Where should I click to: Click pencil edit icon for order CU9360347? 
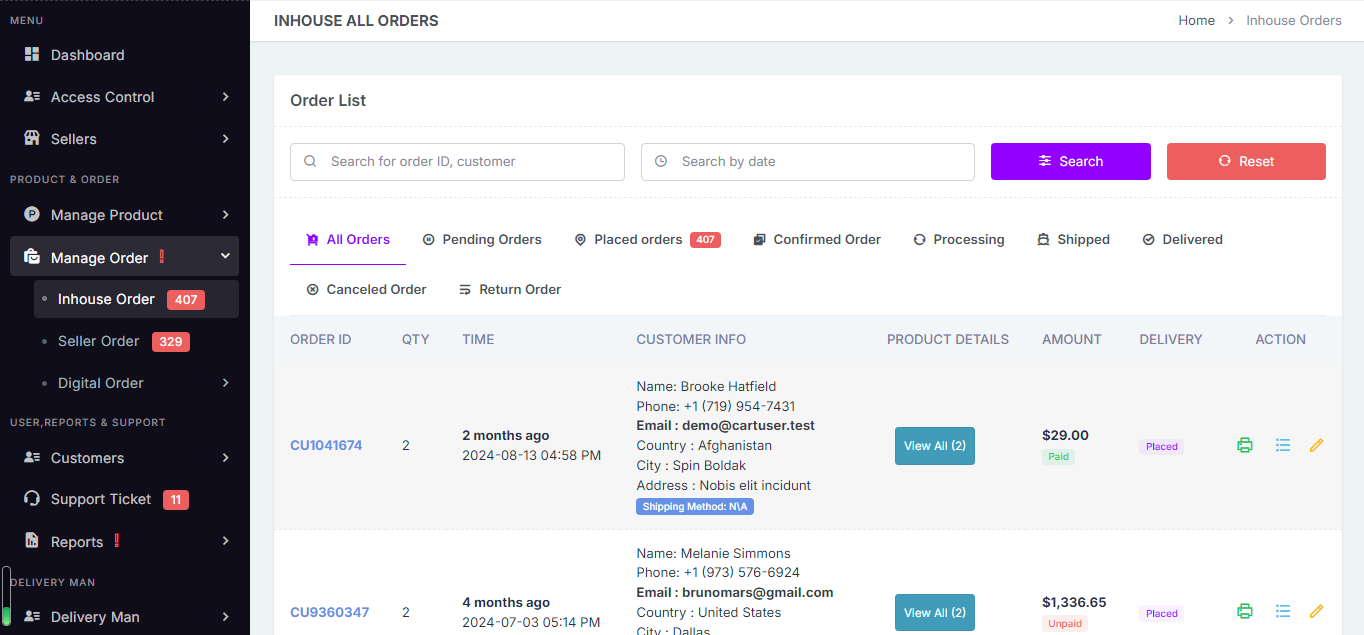(x=1316, y=611)
